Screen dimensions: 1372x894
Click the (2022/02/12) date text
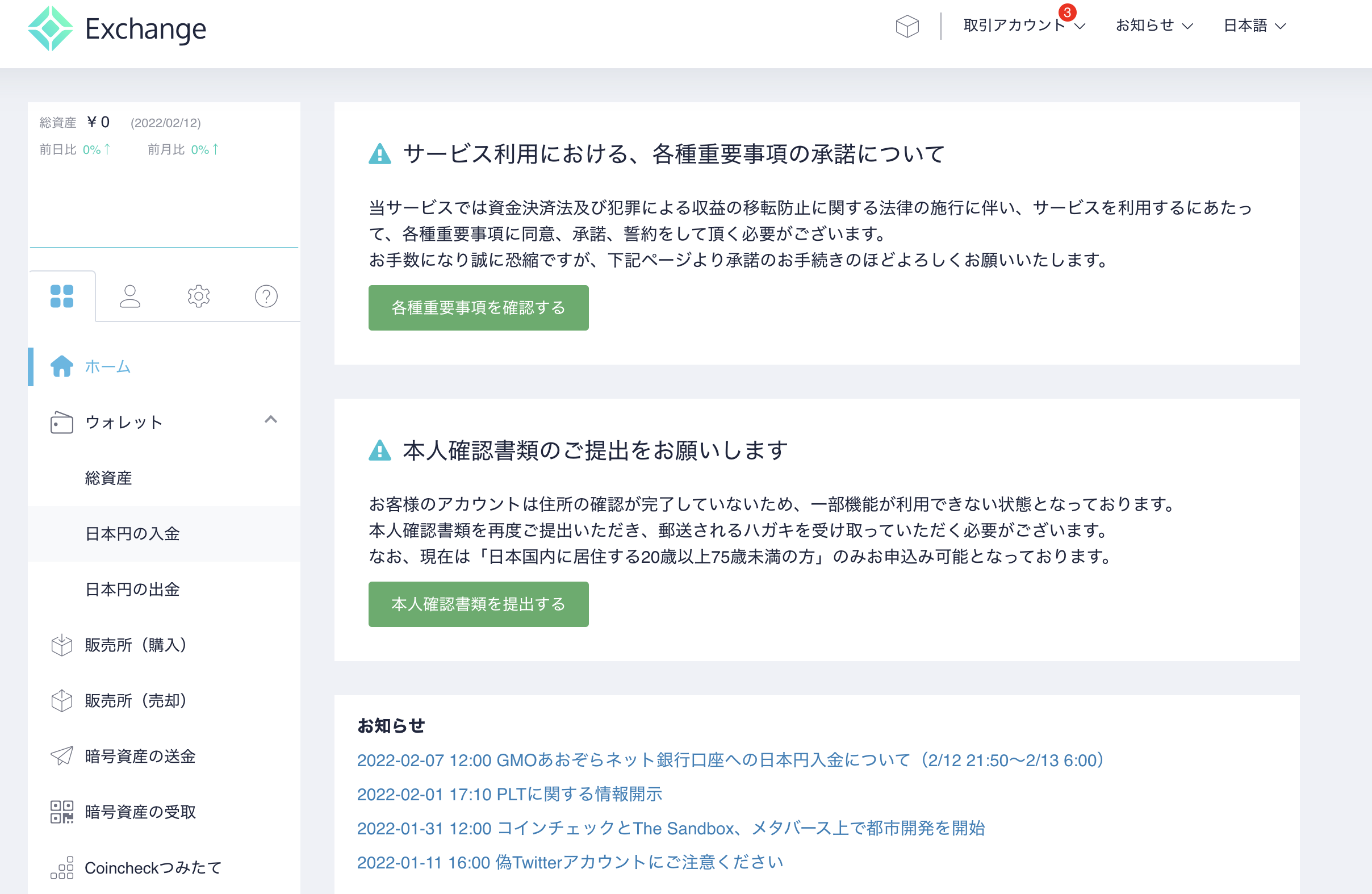tap(165, 123)
